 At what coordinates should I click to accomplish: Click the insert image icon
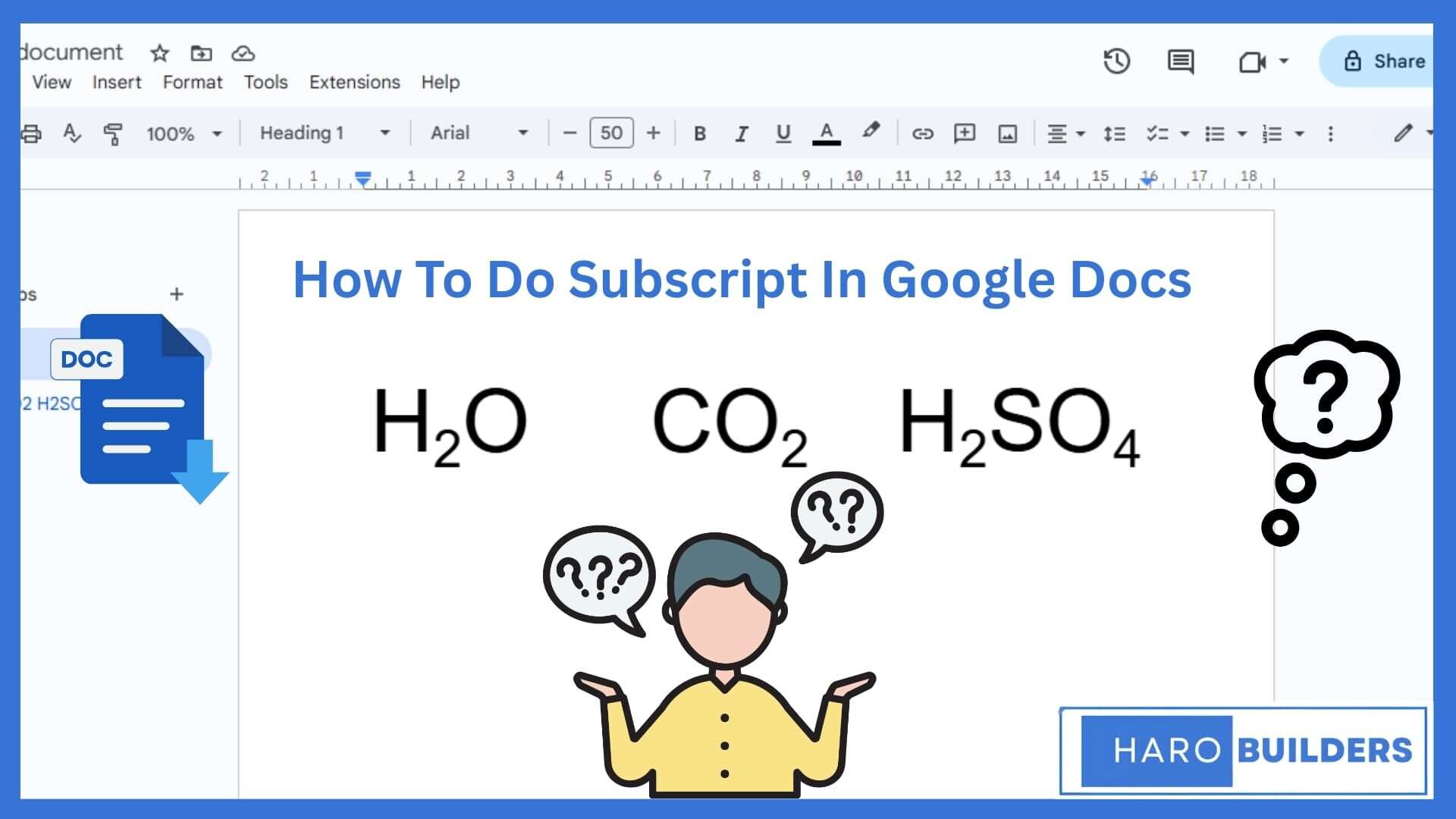click(1007, 134)
